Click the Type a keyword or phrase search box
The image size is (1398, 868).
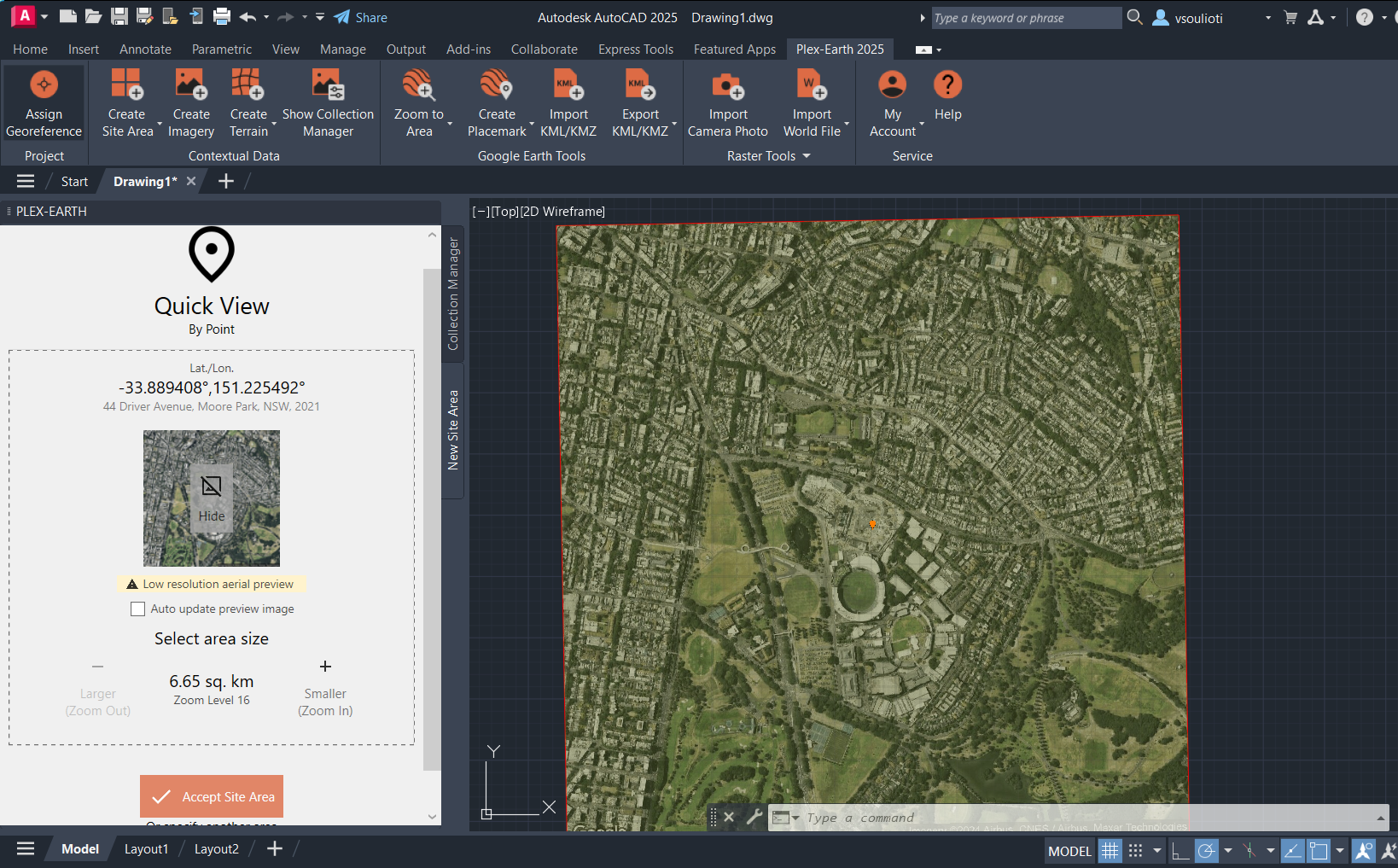1026,18
